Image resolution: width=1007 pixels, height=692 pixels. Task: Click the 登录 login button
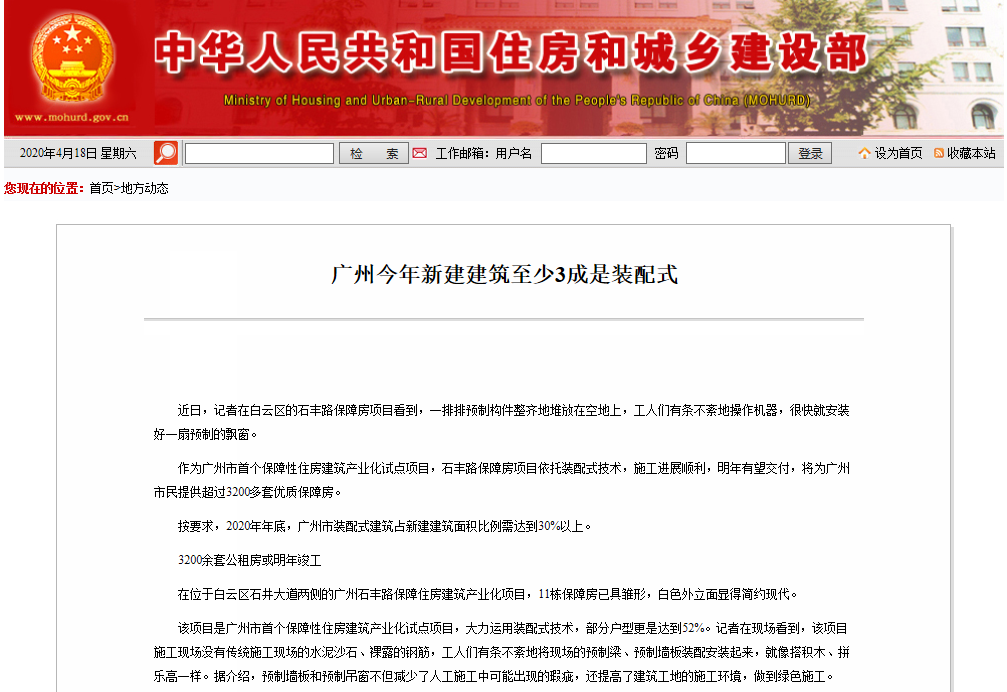[x=810, y=153]
